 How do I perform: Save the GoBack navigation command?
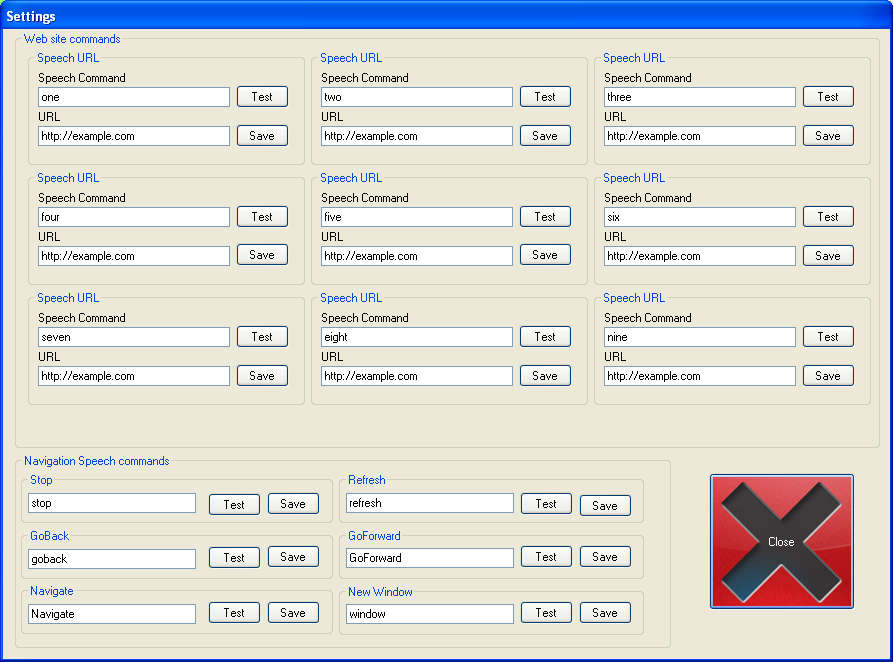tap(293, 557)
